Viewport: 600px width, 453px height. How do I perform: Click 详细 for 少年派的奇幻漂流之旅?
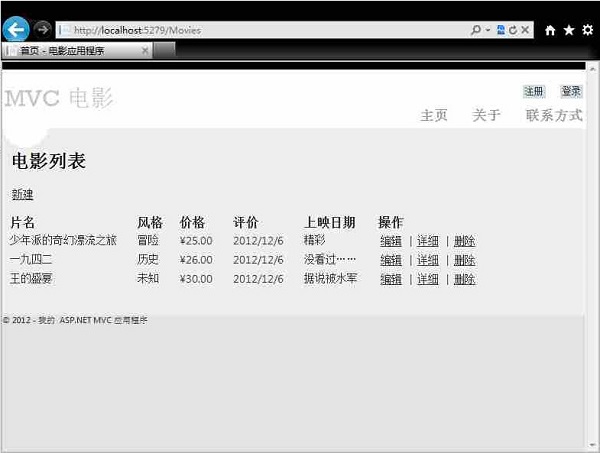427,241
